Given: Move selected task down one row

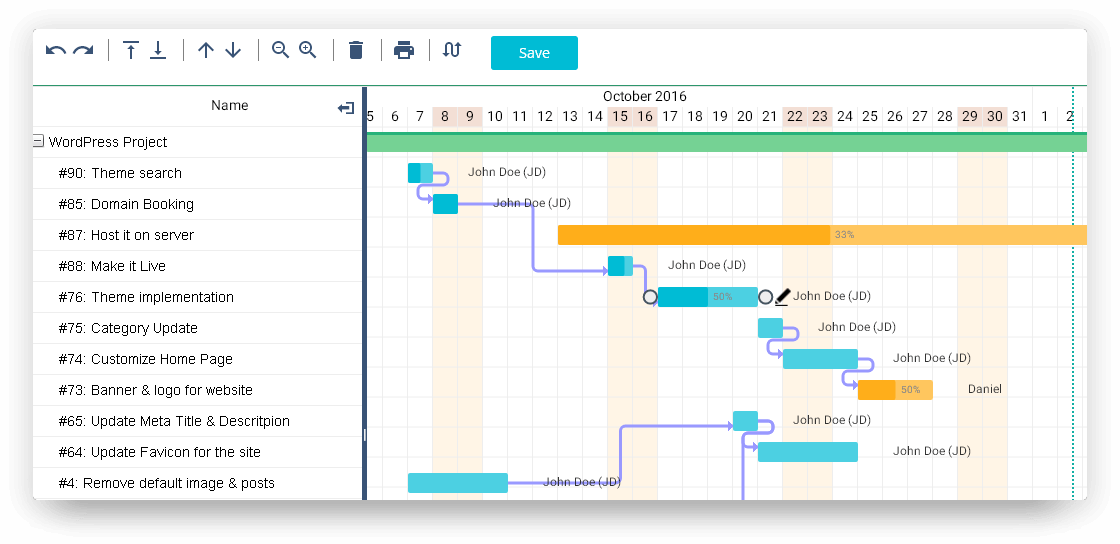Looking at the screenshot, I should (x=233, y=50).
